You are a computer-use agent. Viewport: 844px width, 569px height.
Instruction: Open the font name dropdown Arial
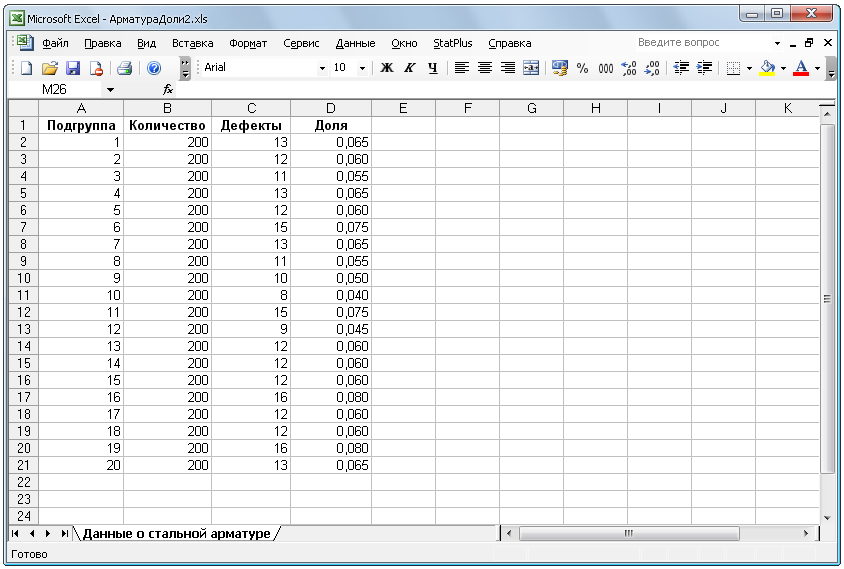[322, 68]
